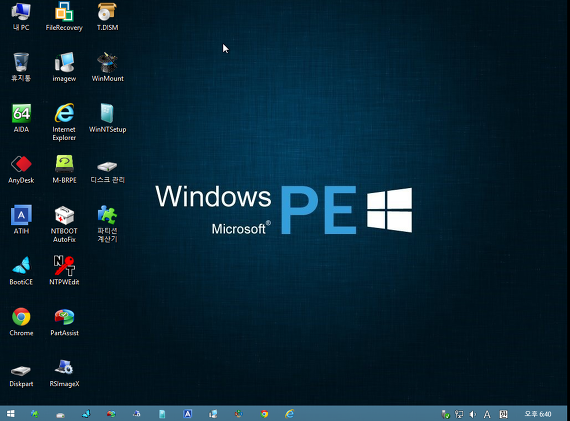Launch FileRecovery from the desktop
Screen dimensions: 570x421
64,17
